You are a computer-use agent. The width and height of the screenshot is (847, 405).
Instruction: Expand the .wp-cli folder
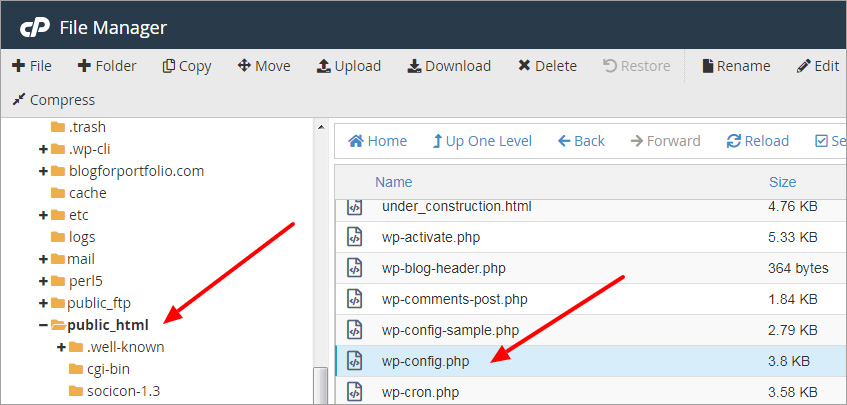(43, 149)
